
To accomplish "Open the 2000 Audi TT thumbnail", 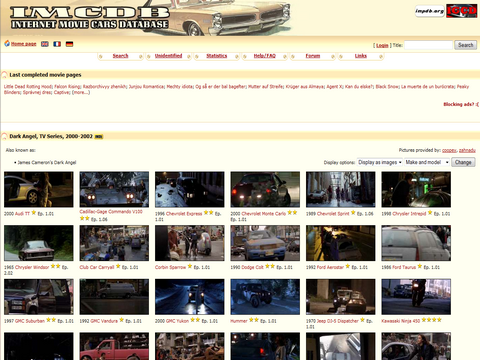I will point(39,189).
